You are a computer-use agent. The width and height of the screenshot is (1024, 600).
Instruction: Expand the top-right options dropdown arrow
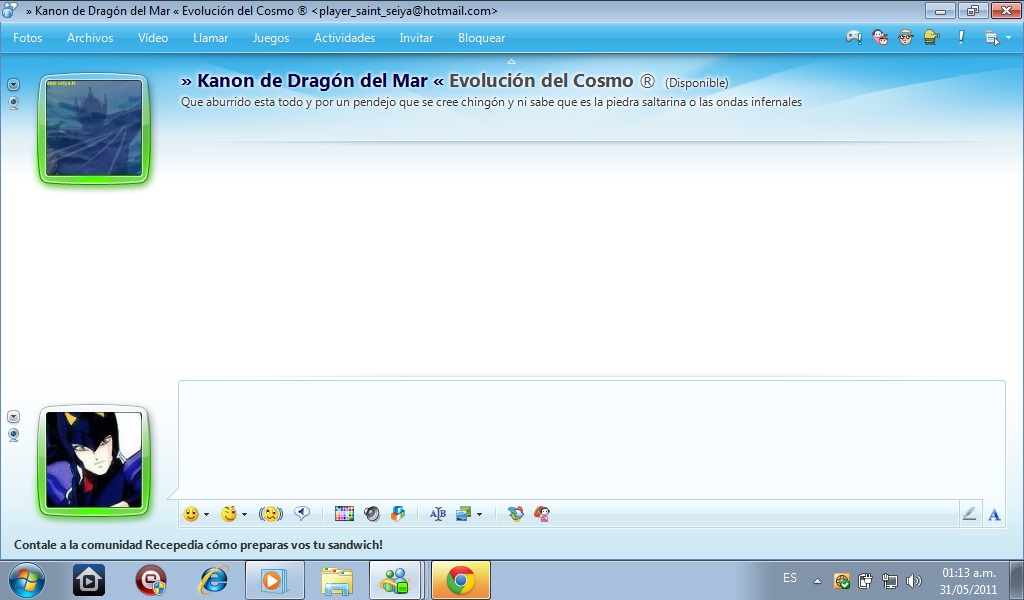click(x=1009, y=38)
